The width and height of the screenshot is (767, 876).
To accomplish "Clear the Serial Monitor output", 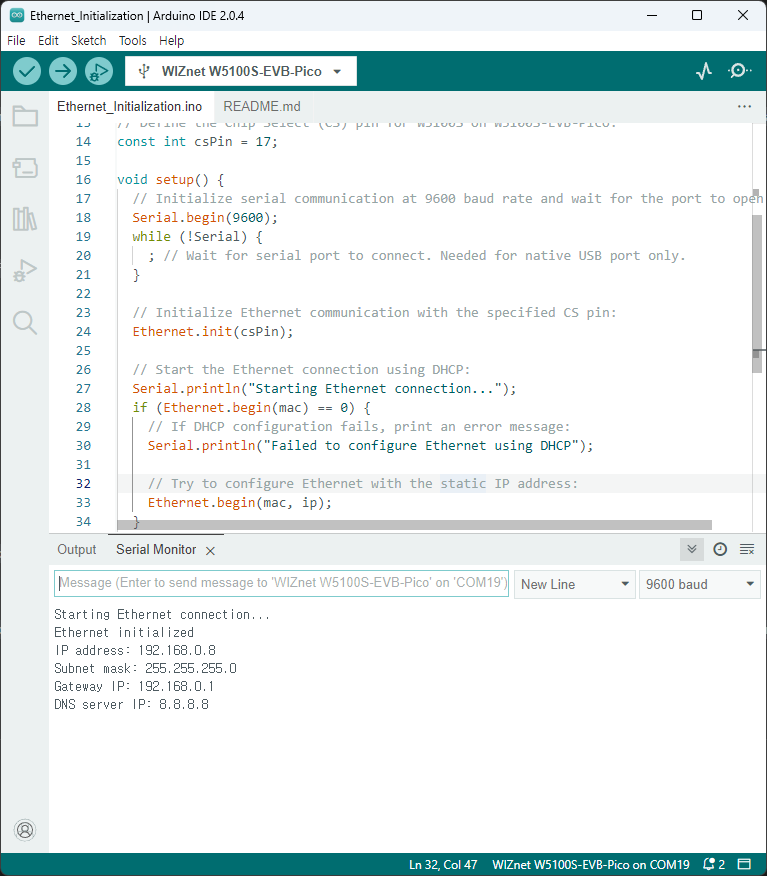I will (x=747, y=549).
